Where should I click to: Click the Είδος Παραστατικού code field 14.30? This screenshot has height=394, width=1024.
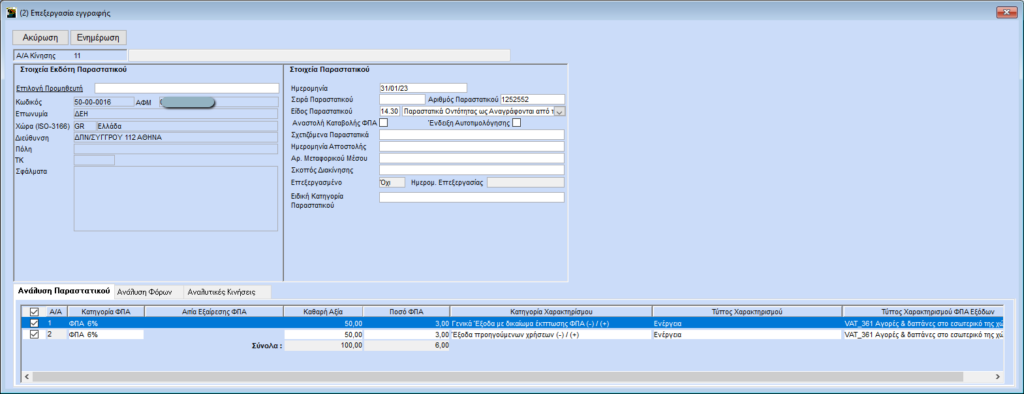pos(390,112)
